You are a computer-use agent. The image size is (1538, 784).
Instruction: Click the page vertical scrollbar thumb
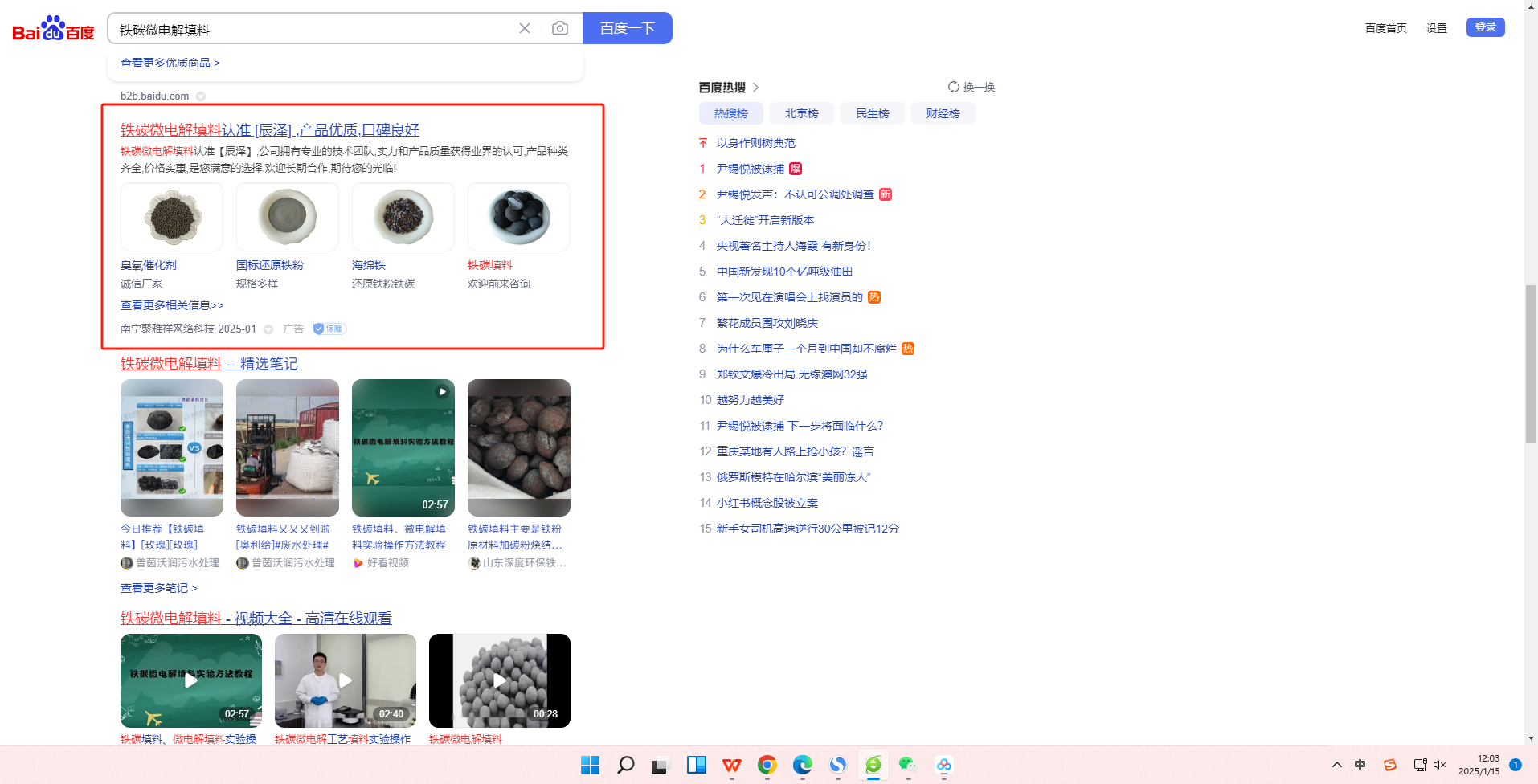tap(1531, 364)
